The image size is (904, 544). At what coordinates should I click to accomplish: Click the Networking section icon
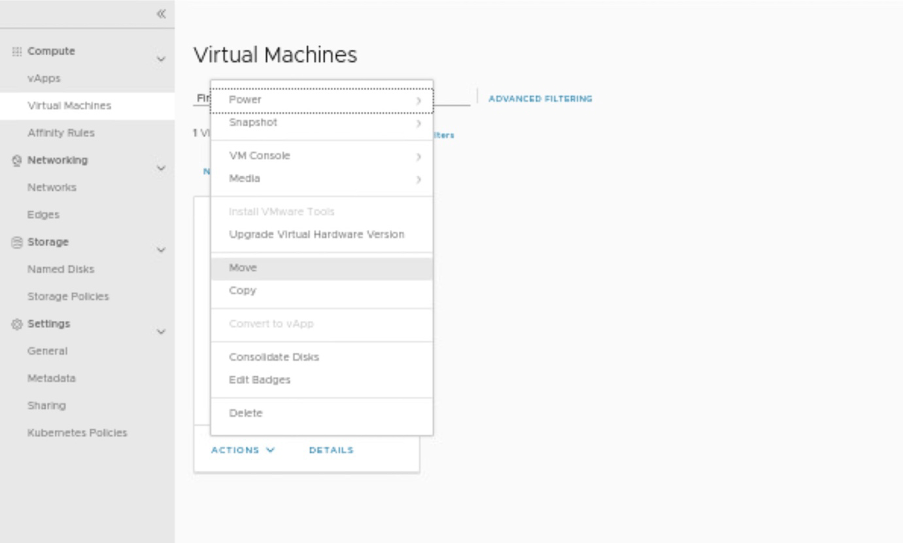click(x=15, y=160)
